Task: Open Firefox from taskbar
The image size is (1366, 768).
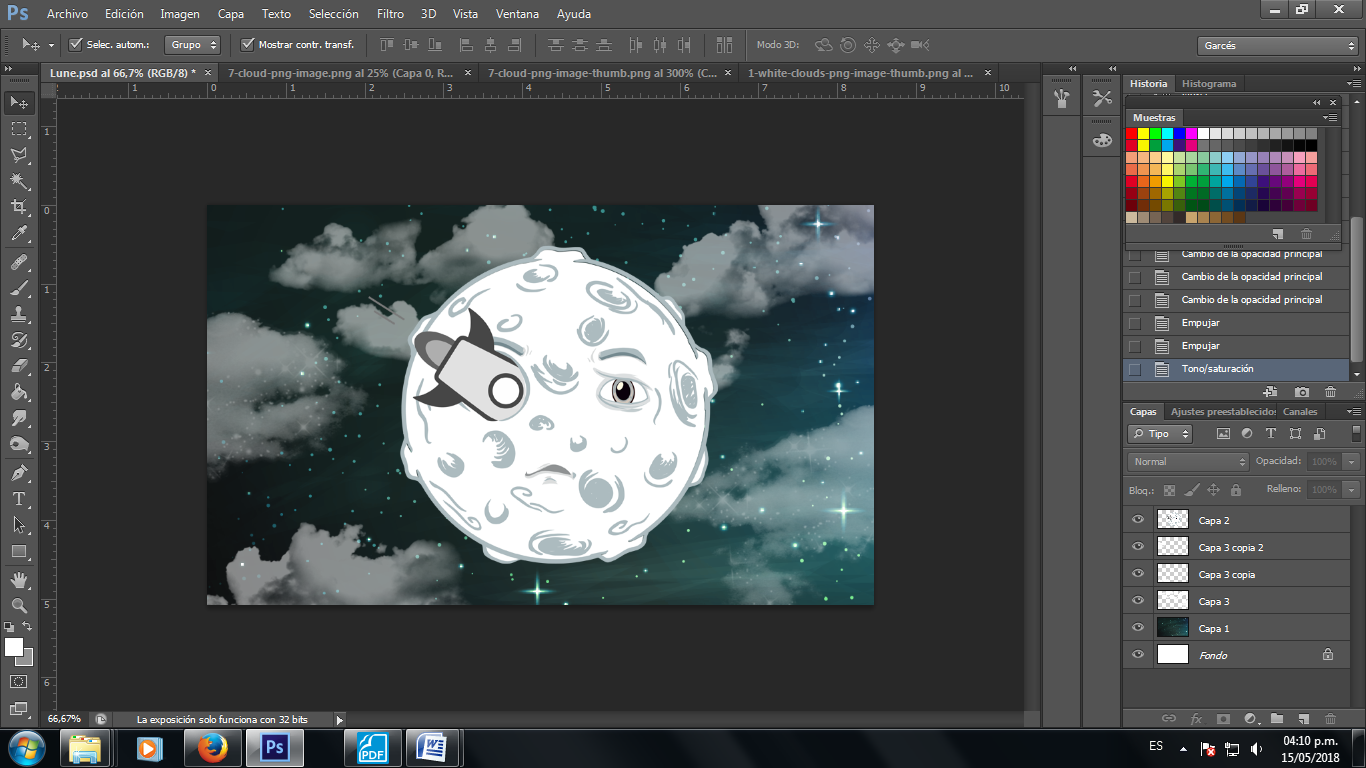Action: pos(212,747)
